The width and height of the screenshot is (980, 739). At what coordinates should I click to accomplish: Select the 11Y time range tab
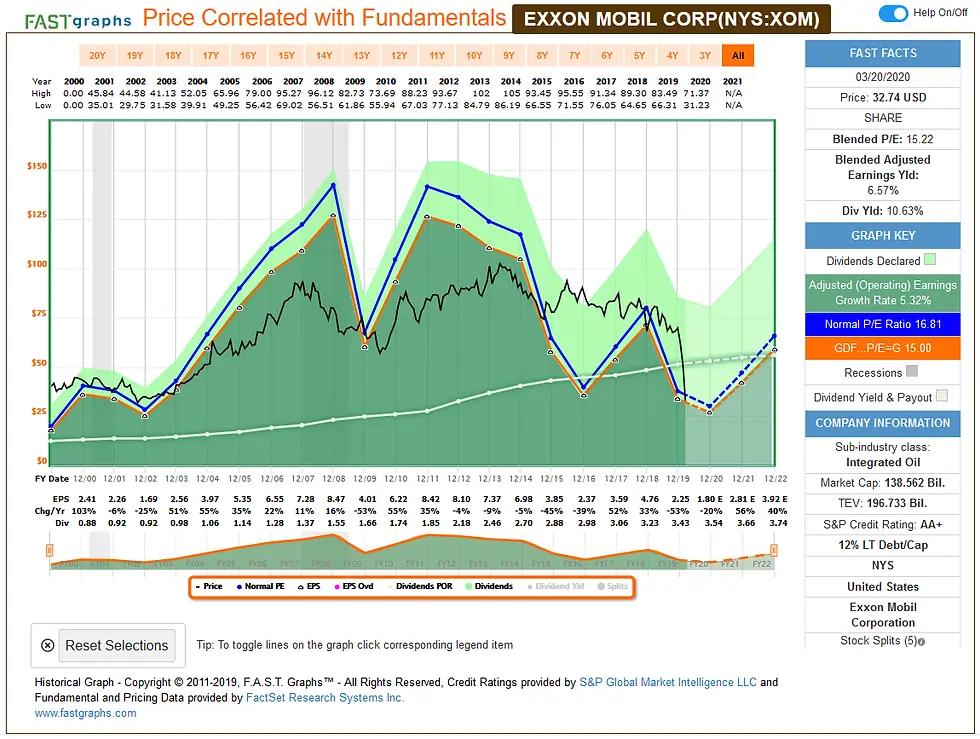tap(437, 56)
